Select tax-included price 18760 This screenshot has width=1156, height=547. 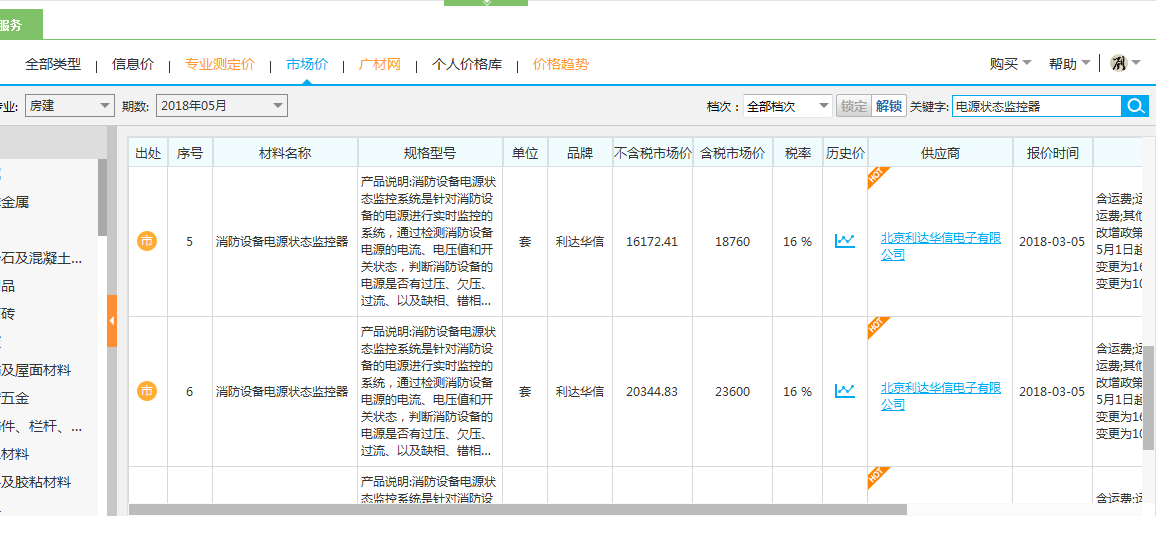[733, 242]
